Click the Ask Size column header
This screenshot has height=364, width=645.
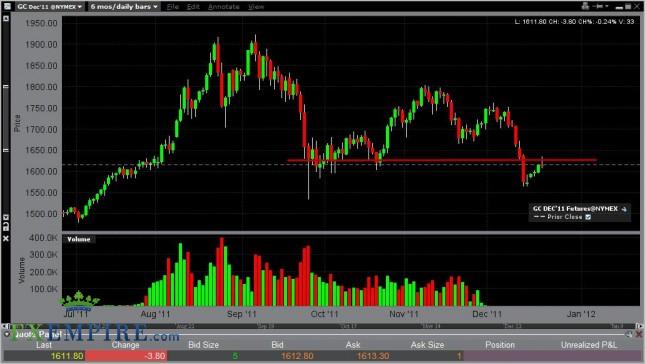pos(427,345)
